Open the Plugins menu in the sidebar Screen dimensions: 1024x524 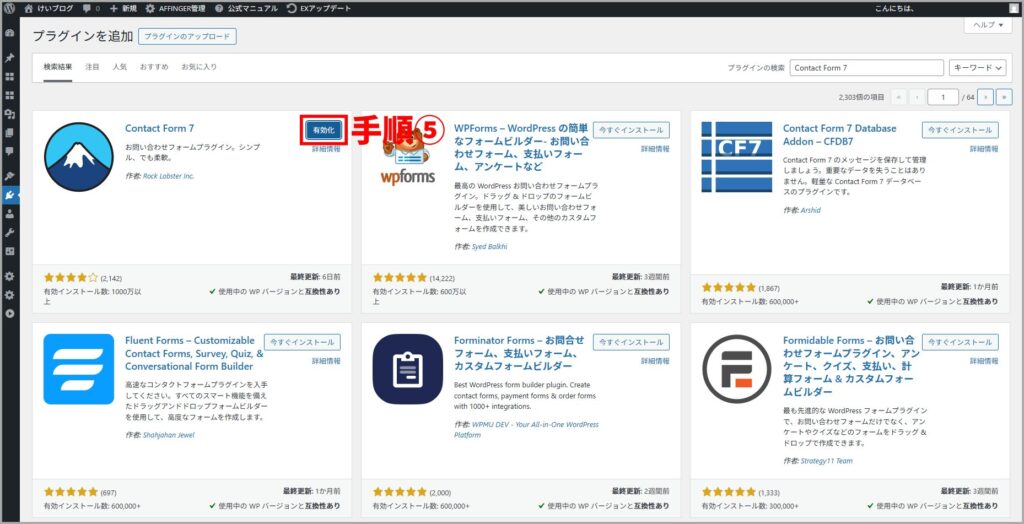[x=10, y=195]
